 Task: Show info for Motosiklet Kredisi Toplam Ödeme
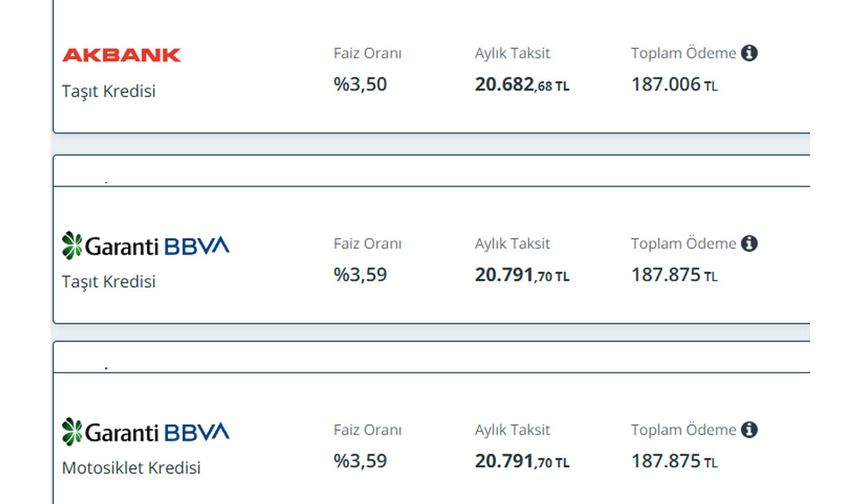749,430
